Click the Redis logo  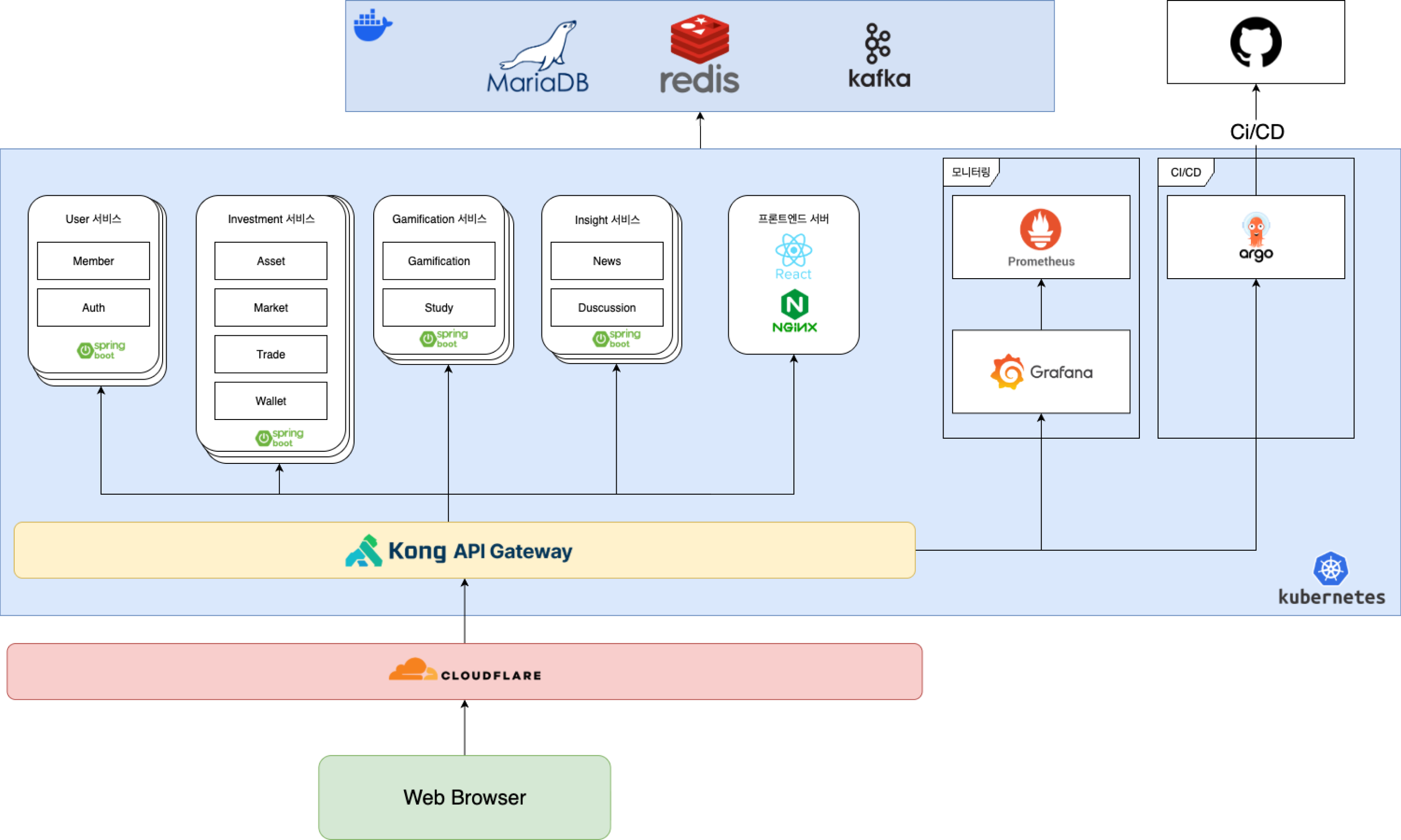click(x=699, y=54)
